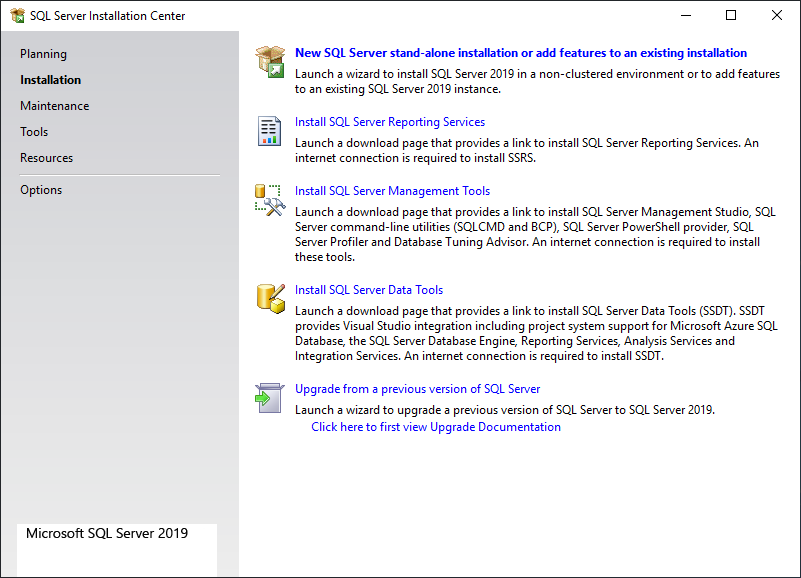
Task: Open the Planning section
Action: (43, 54)
